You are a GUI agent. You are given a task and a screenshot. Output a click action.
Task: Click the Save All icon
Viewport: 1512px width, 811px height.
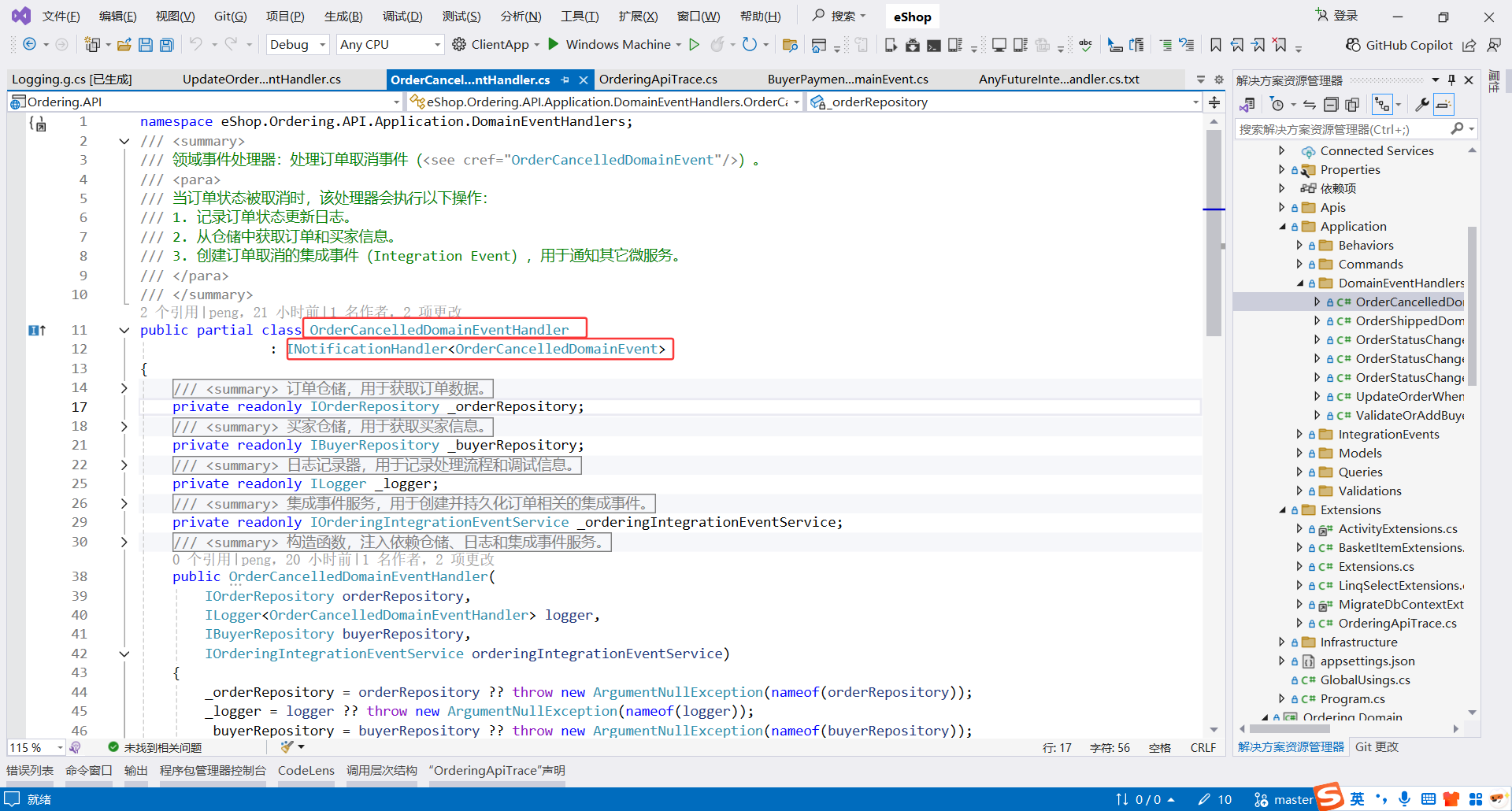(x=166, y=45)
